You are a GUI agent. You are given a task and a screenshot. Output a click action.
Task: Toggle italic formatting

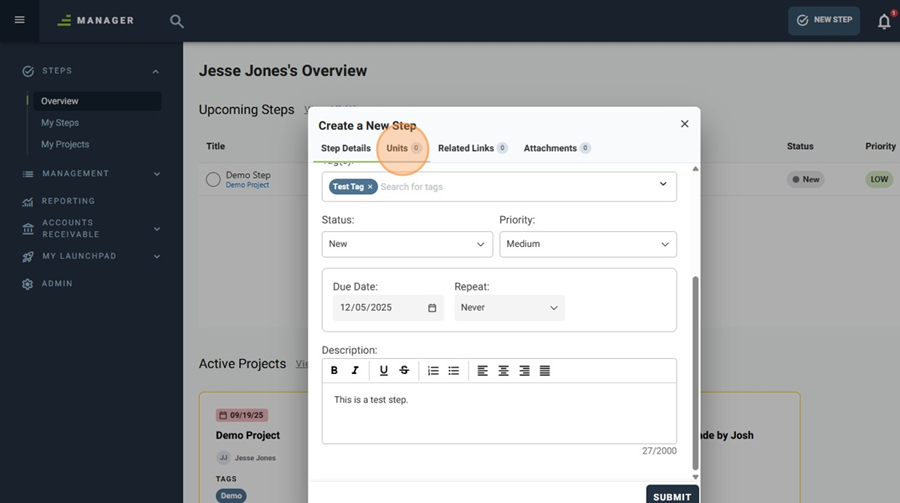[x=355, y=371]
